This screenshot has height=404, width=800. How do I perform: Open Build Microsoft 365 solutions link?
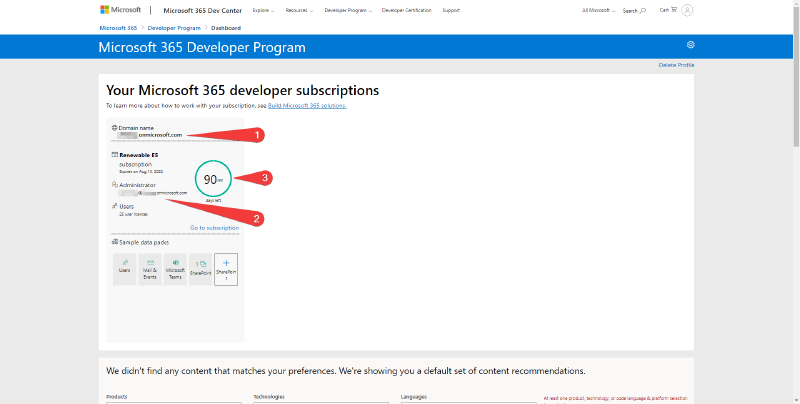[307, 106]
